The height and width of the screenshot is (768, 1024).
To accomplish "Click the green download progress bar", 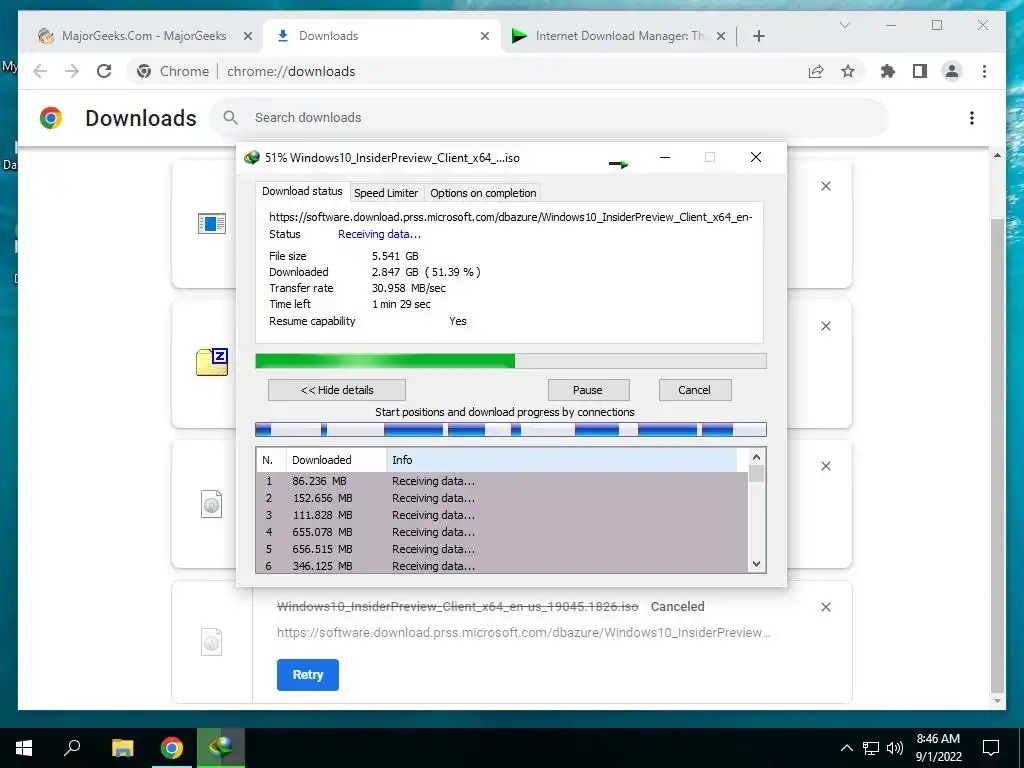I will (511, 361).
